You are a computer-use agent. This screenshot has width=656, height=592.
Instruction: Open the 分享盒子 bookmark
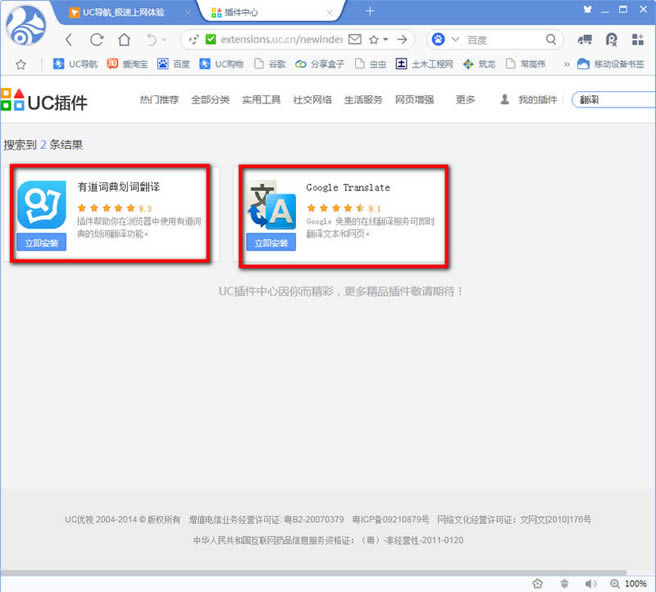[x=319, y=64]
